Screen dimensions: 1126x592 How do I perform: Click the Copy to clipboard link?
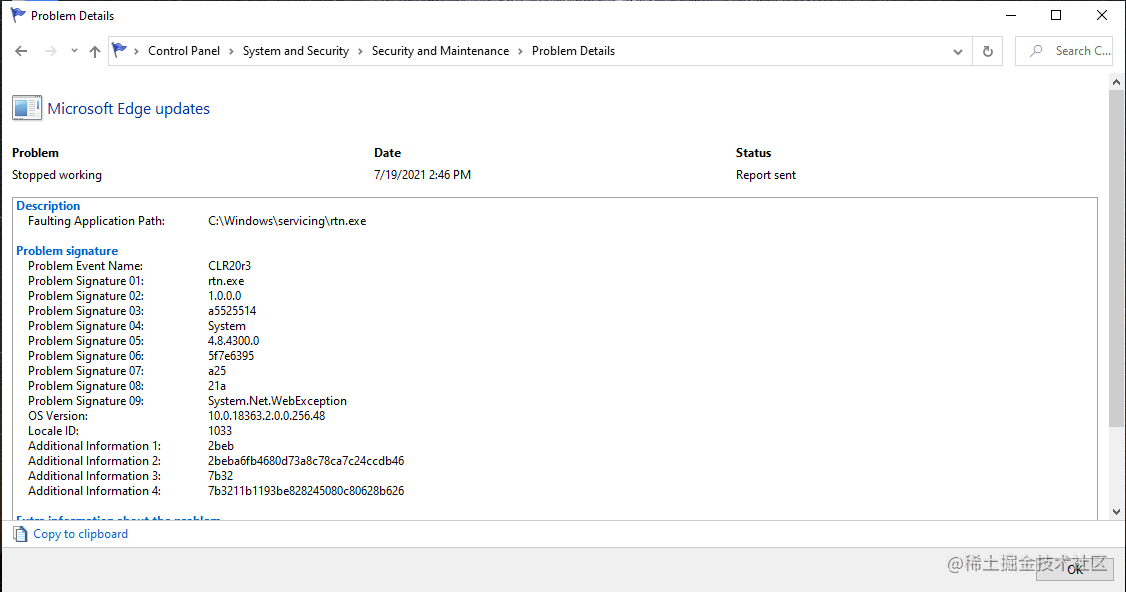pyautogui.click(x=80, y=534)
